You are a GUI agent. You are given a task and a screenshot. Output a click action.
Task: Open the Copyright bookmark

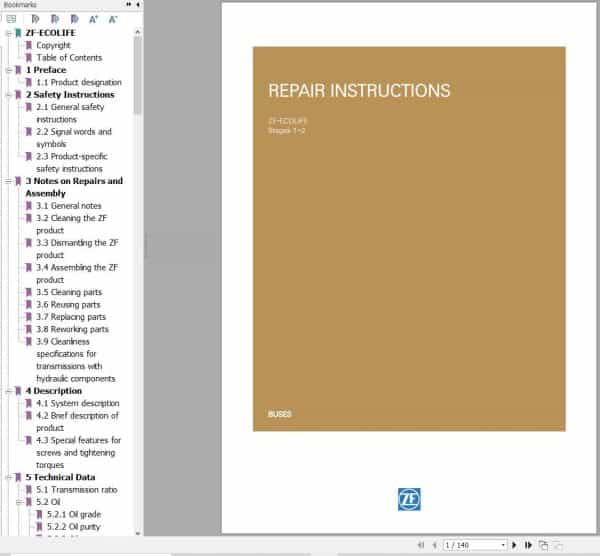53,45
